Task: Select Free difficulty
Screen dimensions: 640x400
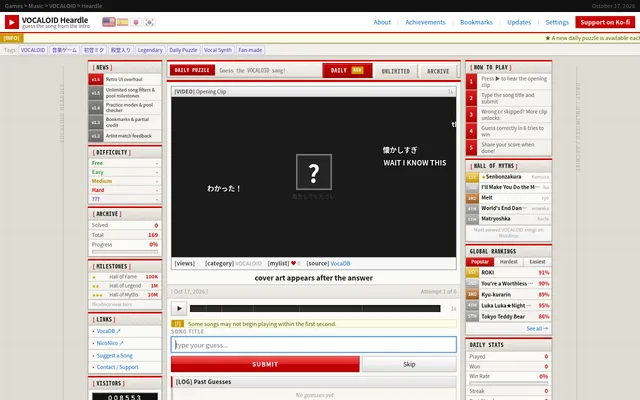Action: tap(125, 163)
